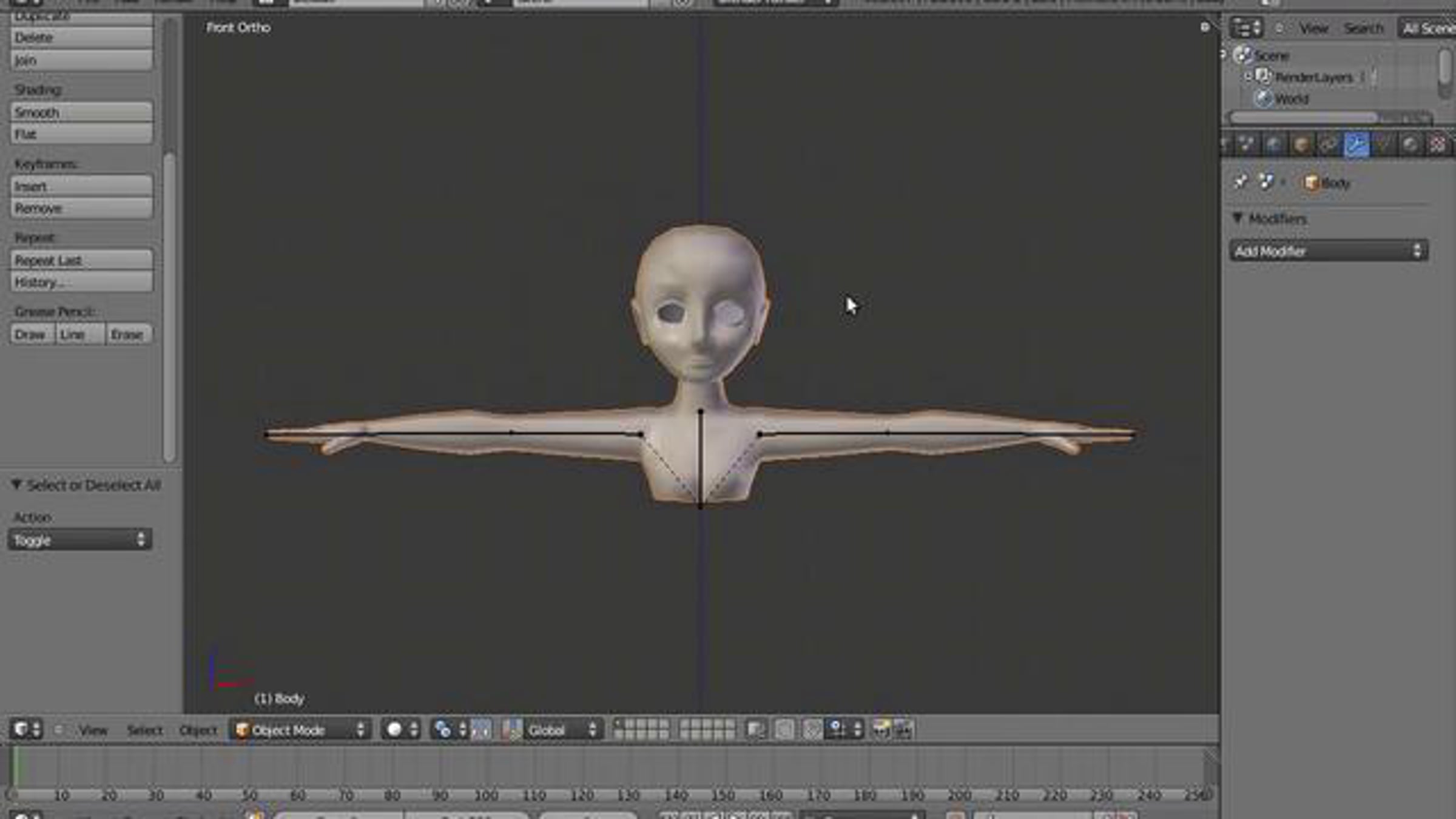The image size is (1456, 819).
Task: Click the Smooth shading button
Action: 81,112
